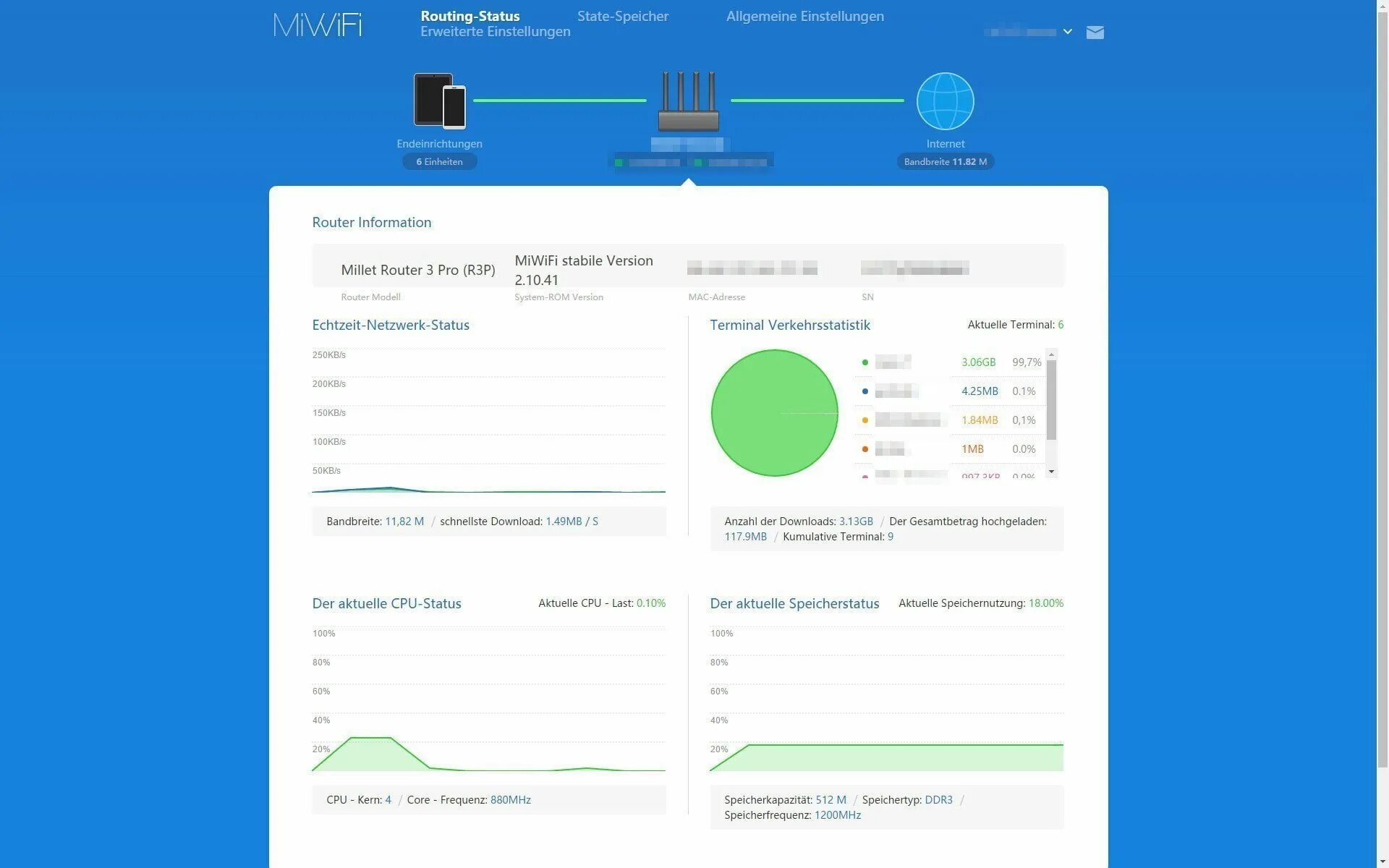Click the terminal list scrollbar thumb
Image resolution: width=1389 pixels, height=868 pixels.
[x=1051, y=399]
